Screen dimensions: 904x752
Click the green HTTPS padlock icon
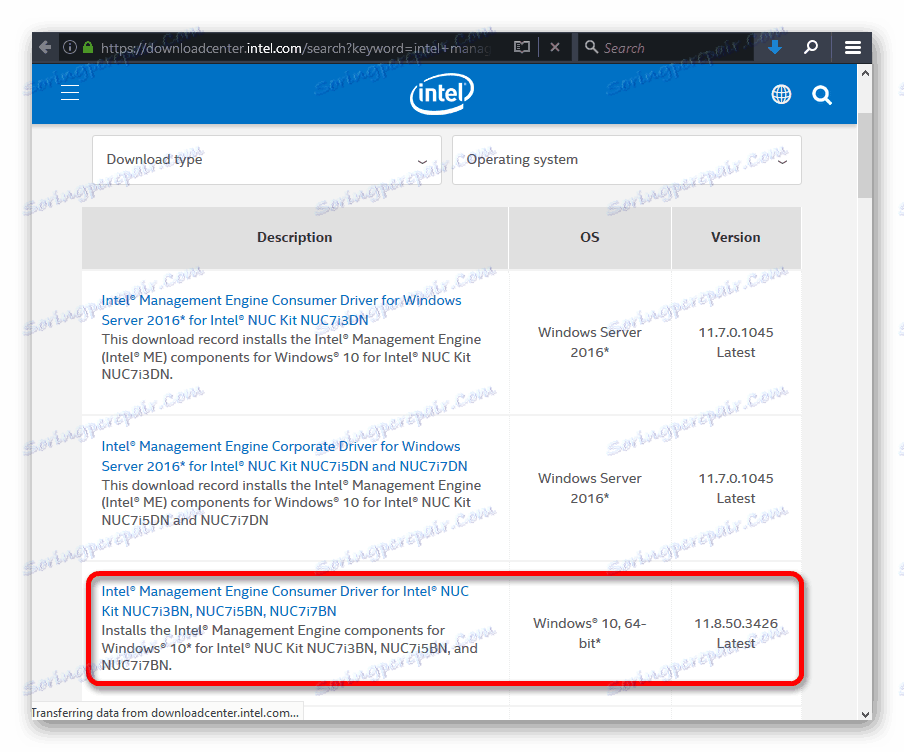[x=89, y=47]
